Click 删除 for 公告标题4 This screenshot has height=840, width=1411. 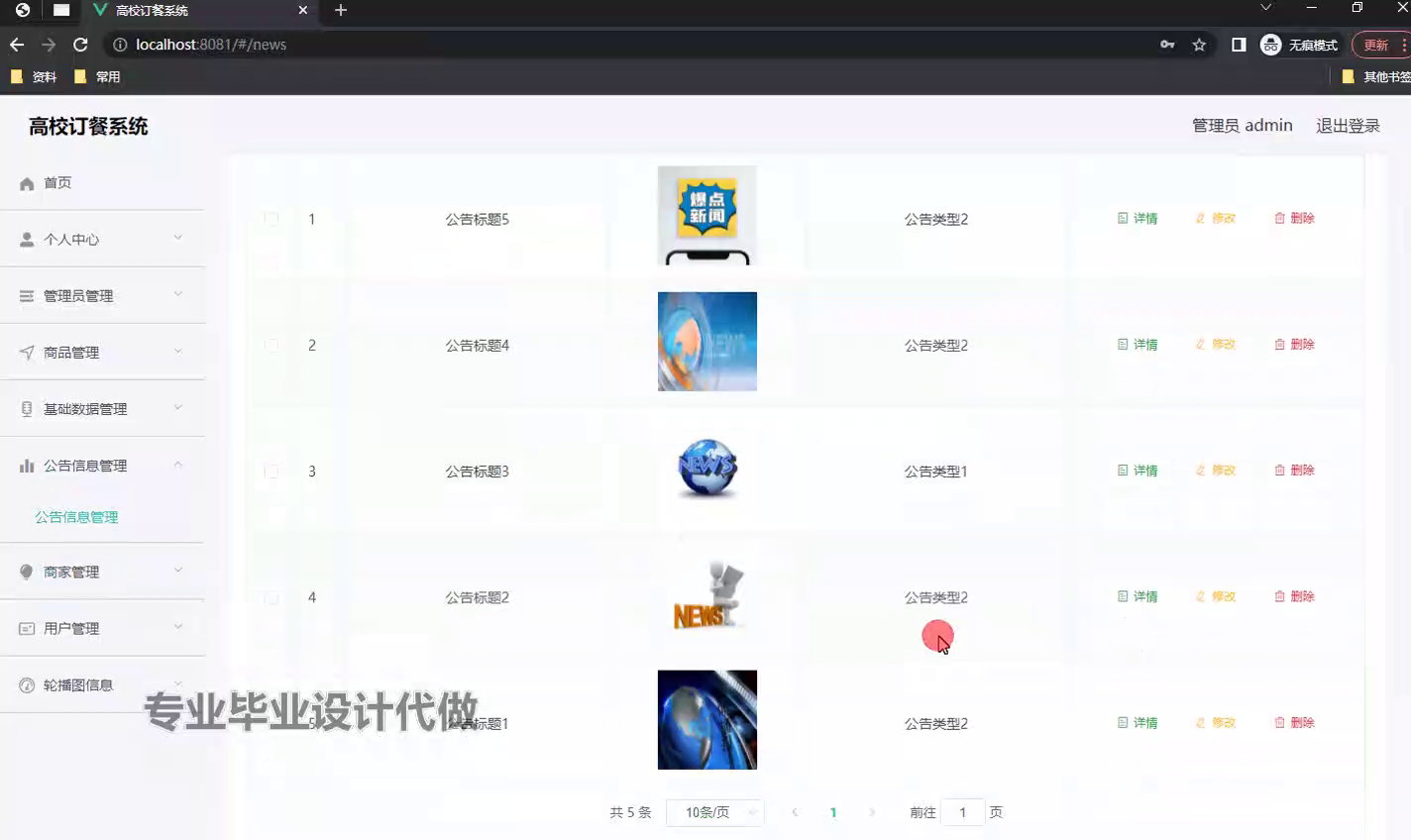pos(1294,345)
